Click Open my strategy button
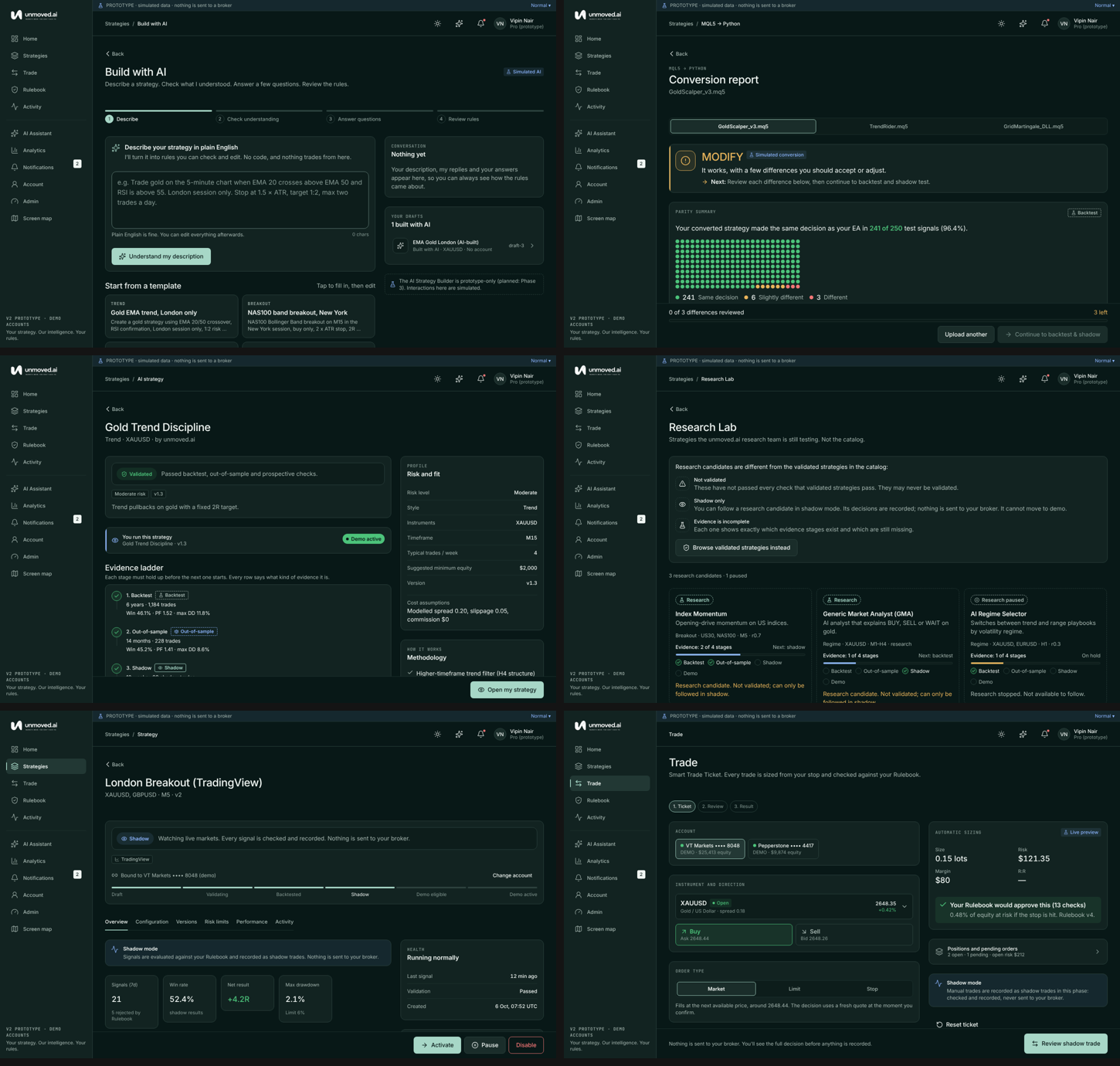1120x1066 pixels. click(x=507, y=690)
